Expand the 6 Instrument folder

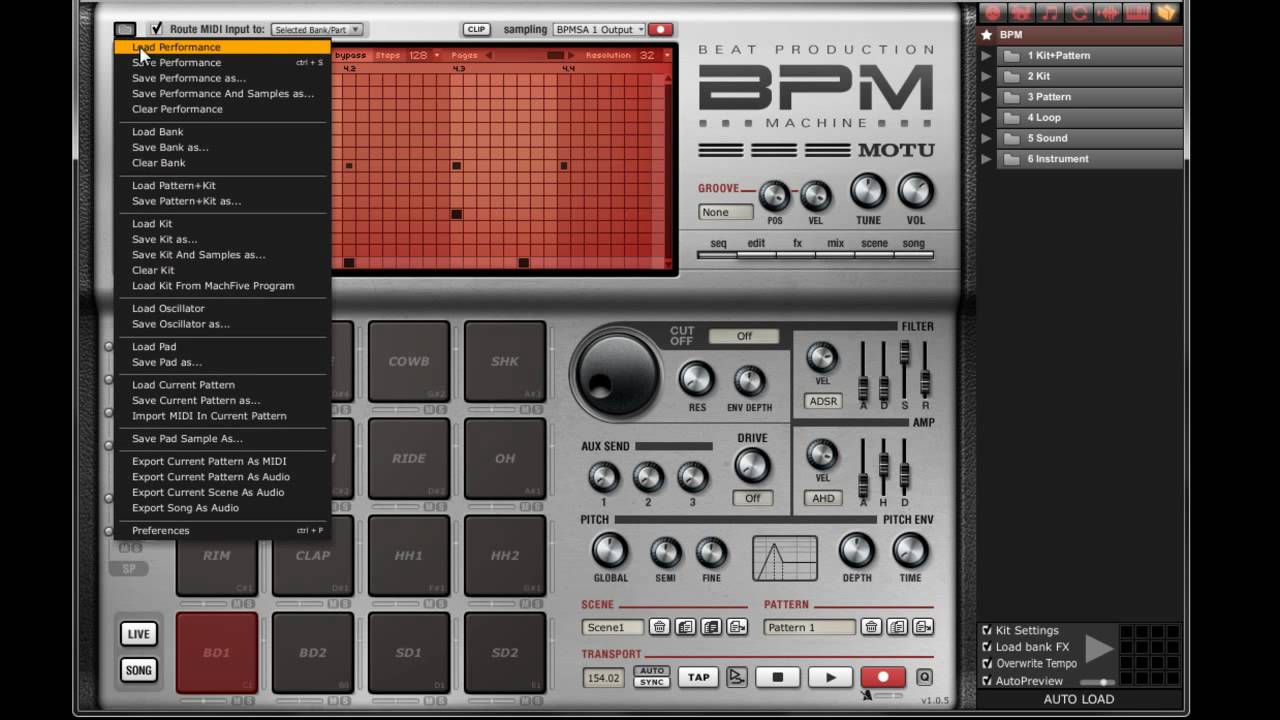click(987, 159)
